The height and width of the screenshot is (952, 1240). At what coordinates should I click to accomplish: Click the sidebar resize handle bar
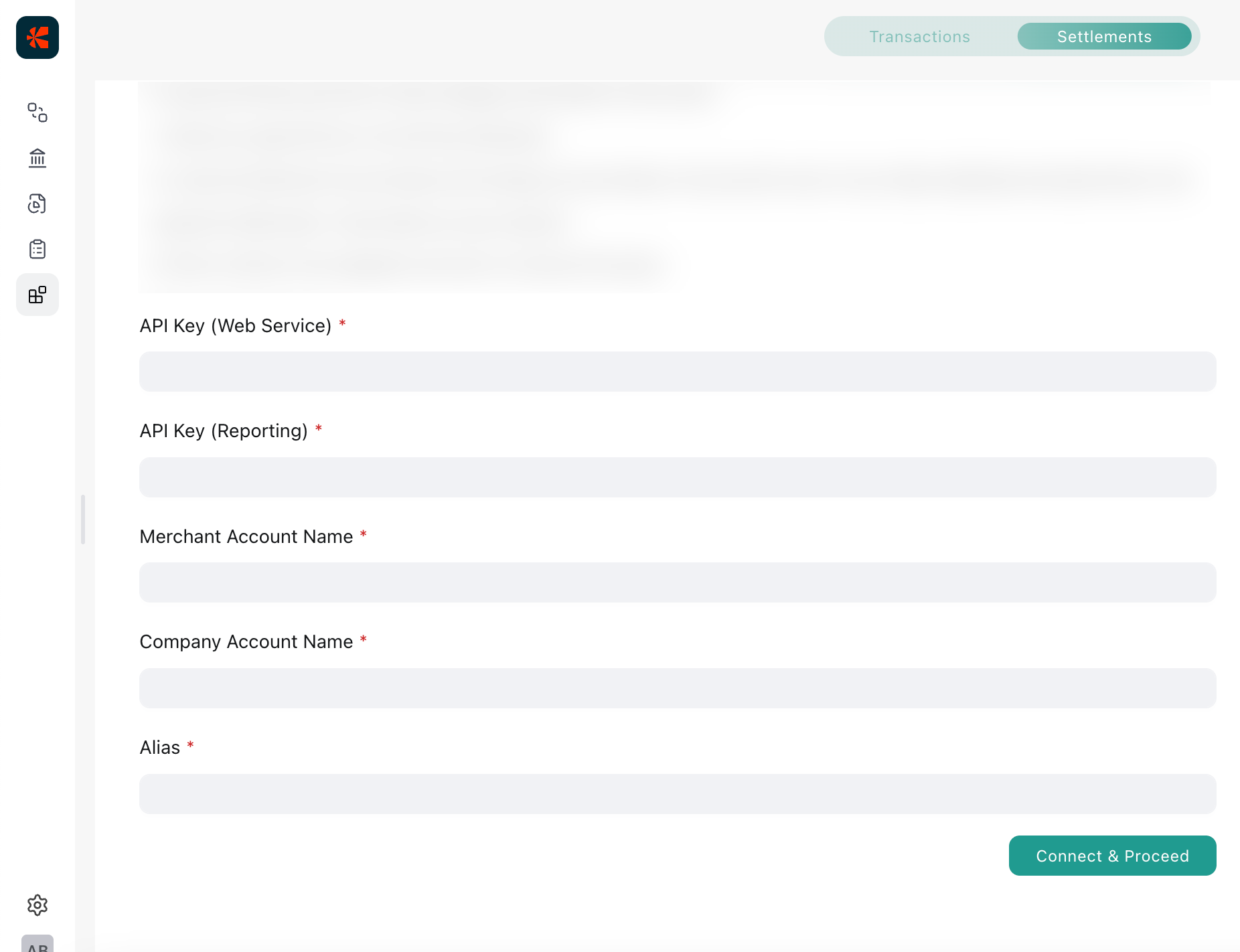pos(83,520)
